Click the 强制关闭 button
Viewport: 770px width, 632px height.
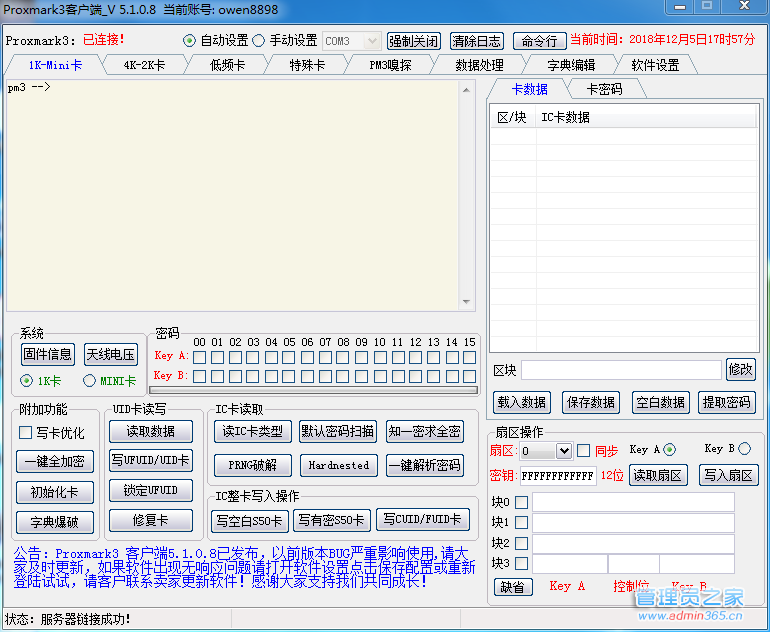pyautogui.click(x=413, y=41)
